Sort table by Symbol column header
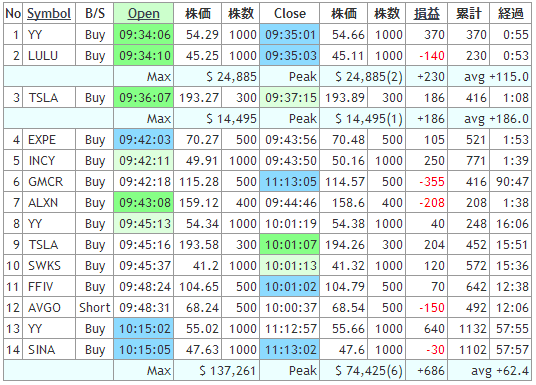 click(49, 14)
